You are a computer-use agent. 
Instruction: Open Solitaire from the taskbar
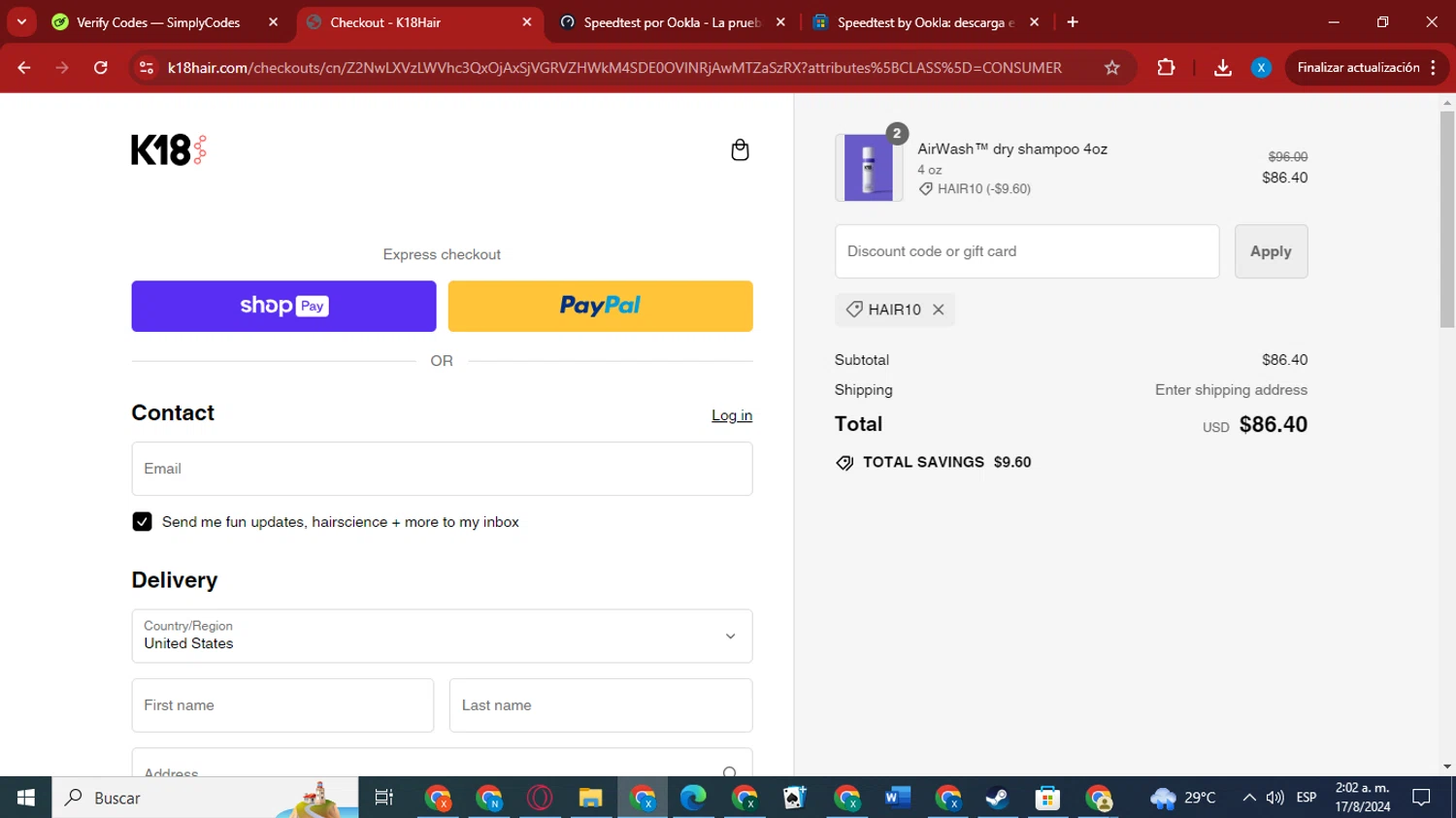(x=794, y=798)
